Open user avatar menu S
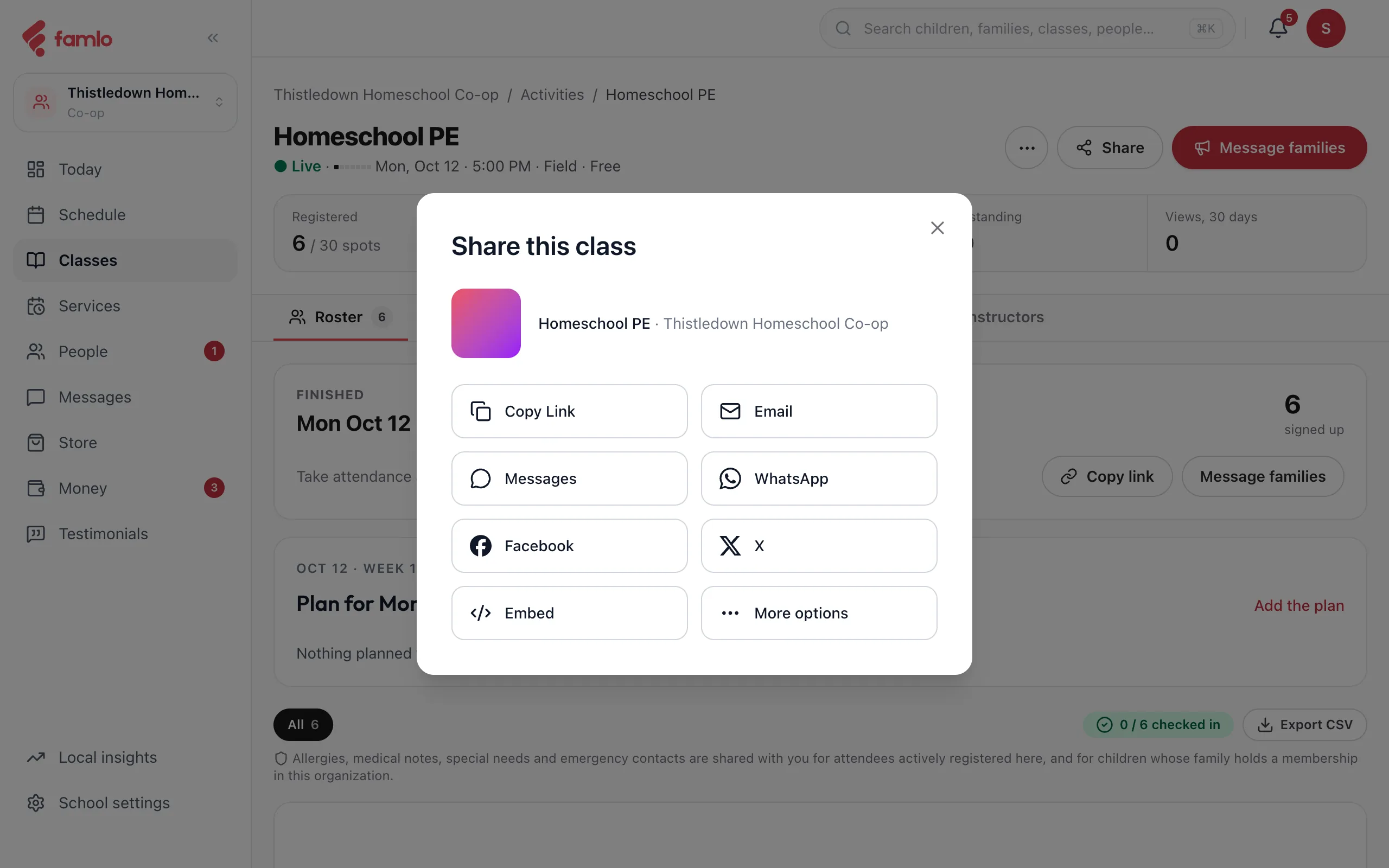Viewport: 1389px width, 868px height. pyautogui.click(x=1326, y=28)
